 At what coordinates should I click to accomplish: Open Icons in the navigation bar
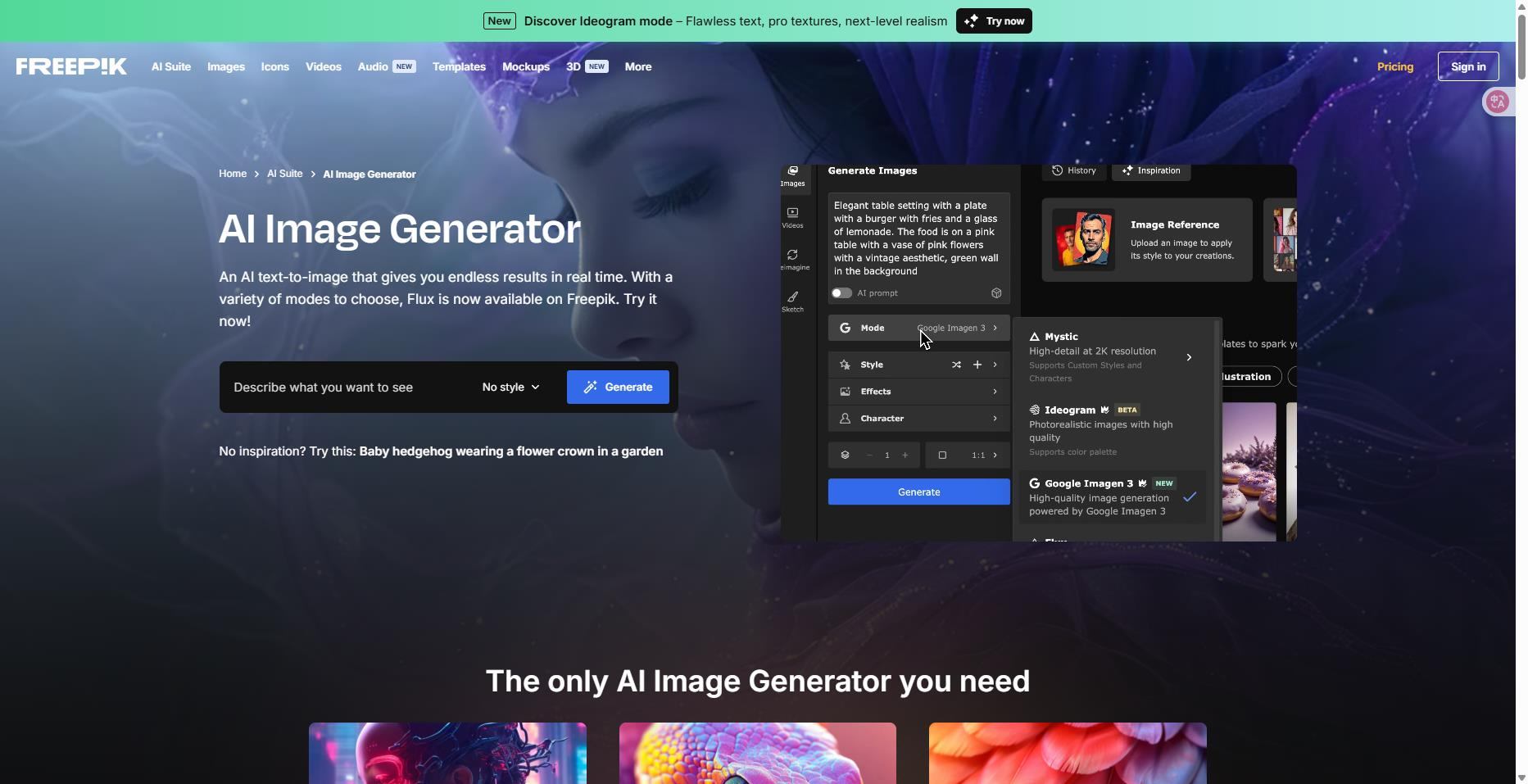point(275,66)
